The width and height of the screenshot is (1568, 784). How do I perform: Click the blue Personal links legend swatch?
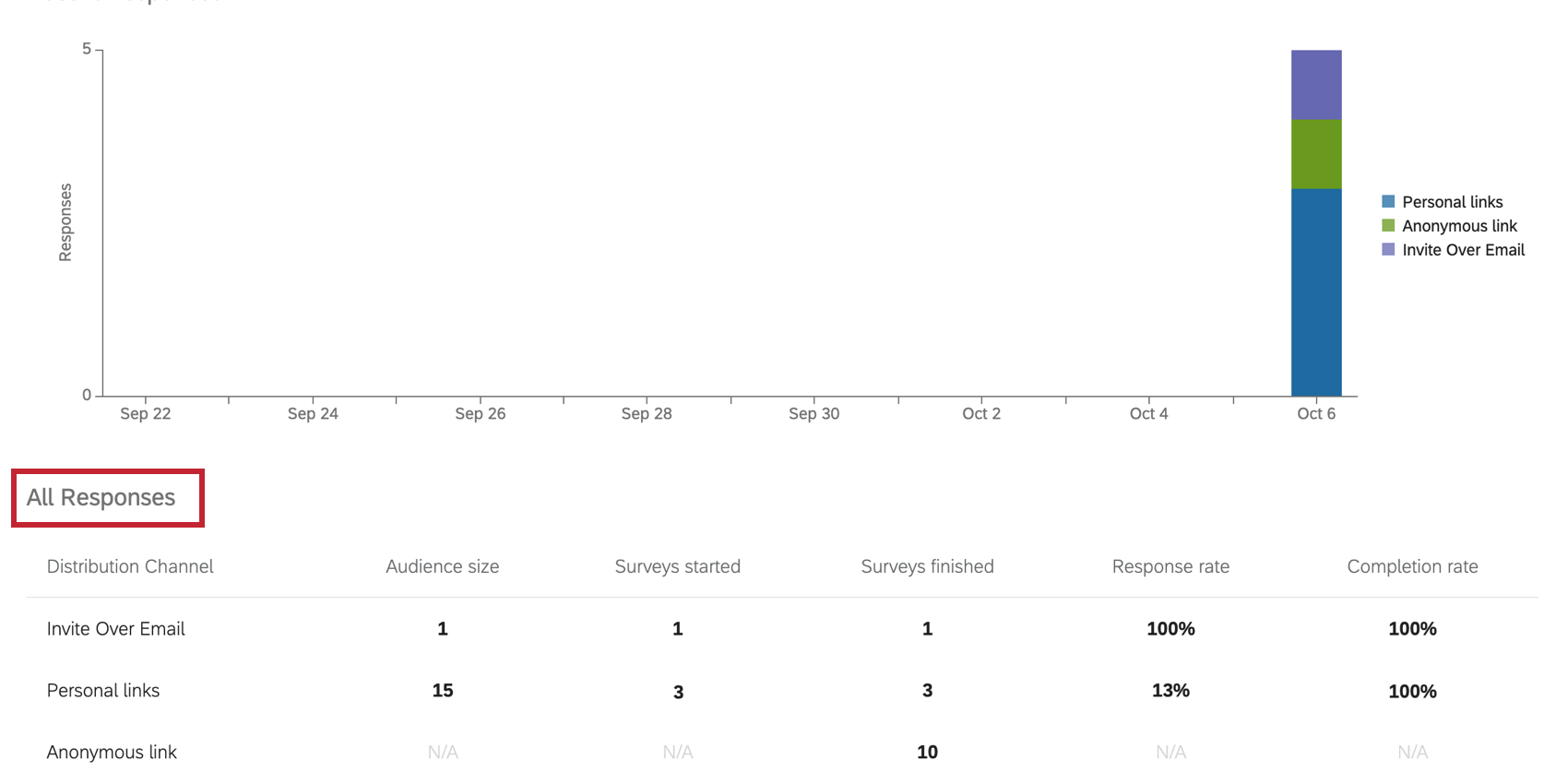tap(1388, 202)
